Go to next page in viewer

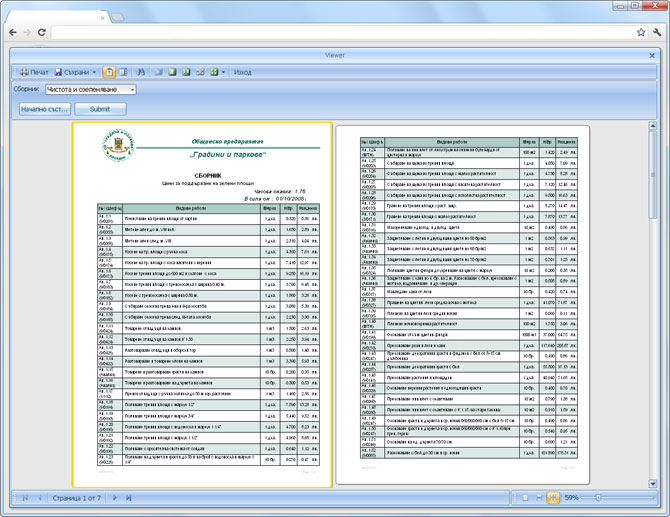[115, 498]
